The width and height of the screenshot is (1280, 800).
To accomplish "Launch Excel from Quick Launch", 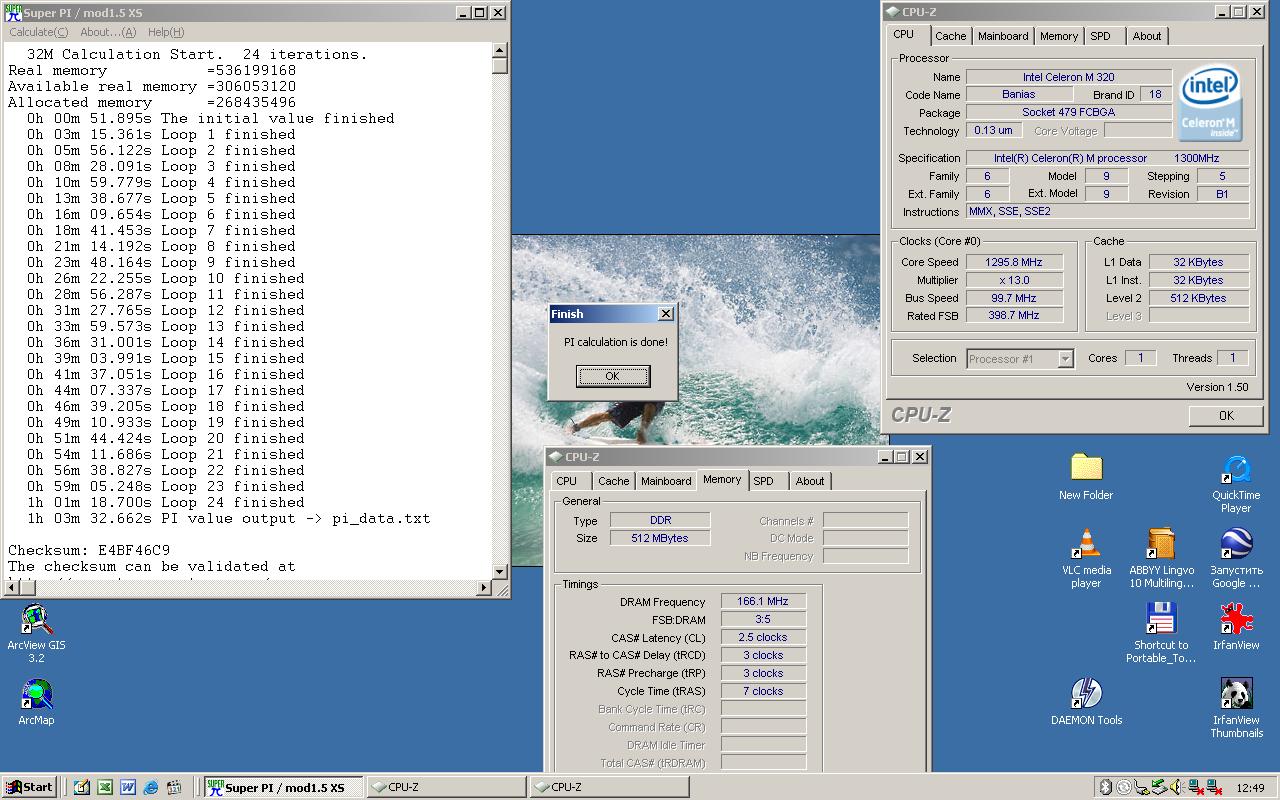I will (104, 787).
